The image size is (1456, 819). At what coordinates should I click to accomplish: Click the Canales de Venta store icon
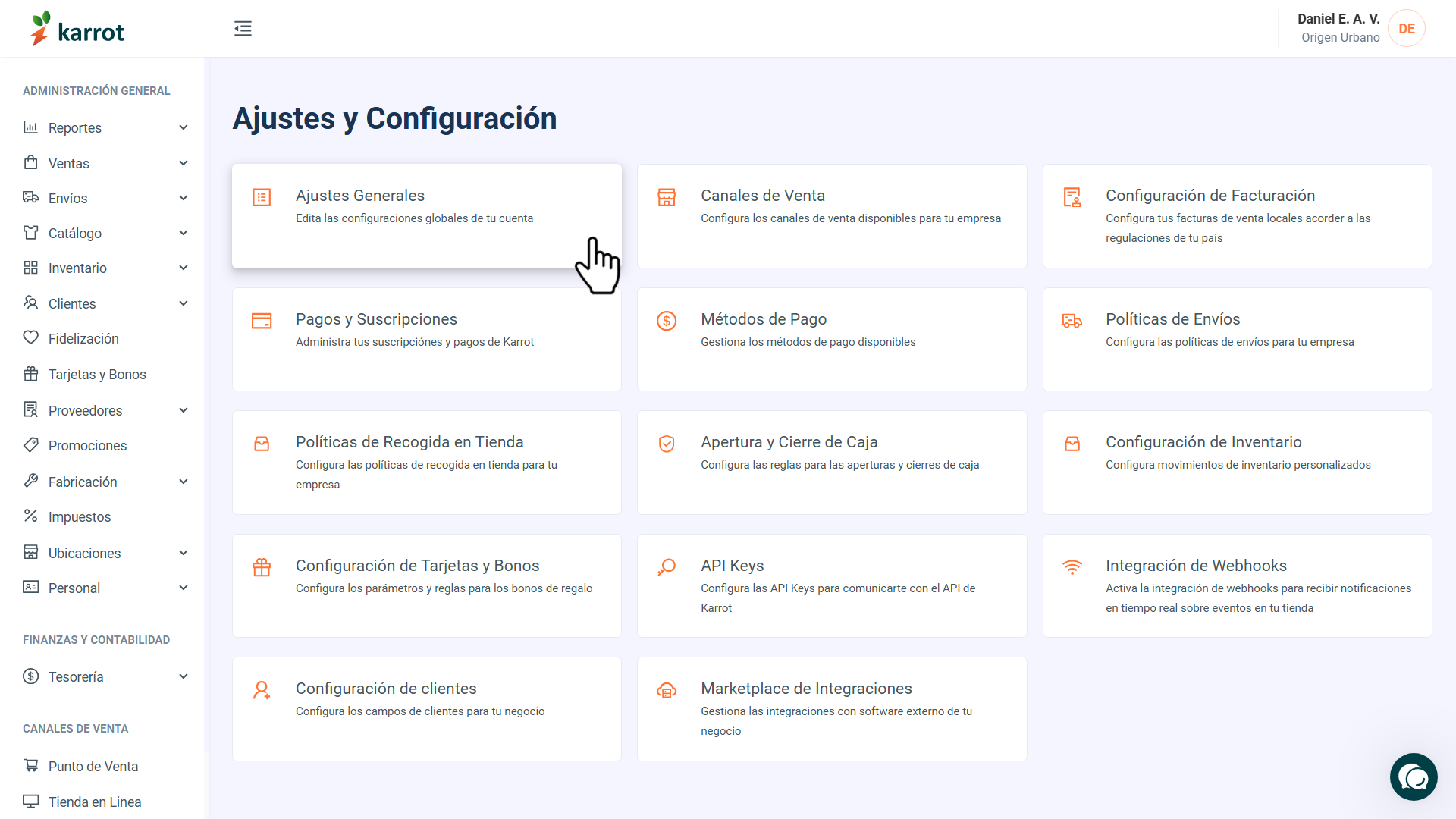click(x=667, y=197)
